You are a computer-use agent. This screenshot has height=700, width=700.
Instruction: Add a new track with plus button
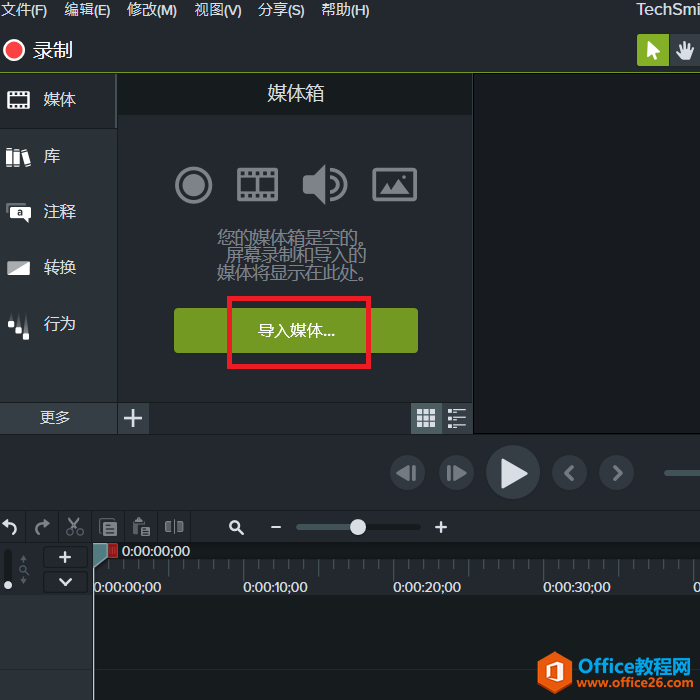[65, 557]
